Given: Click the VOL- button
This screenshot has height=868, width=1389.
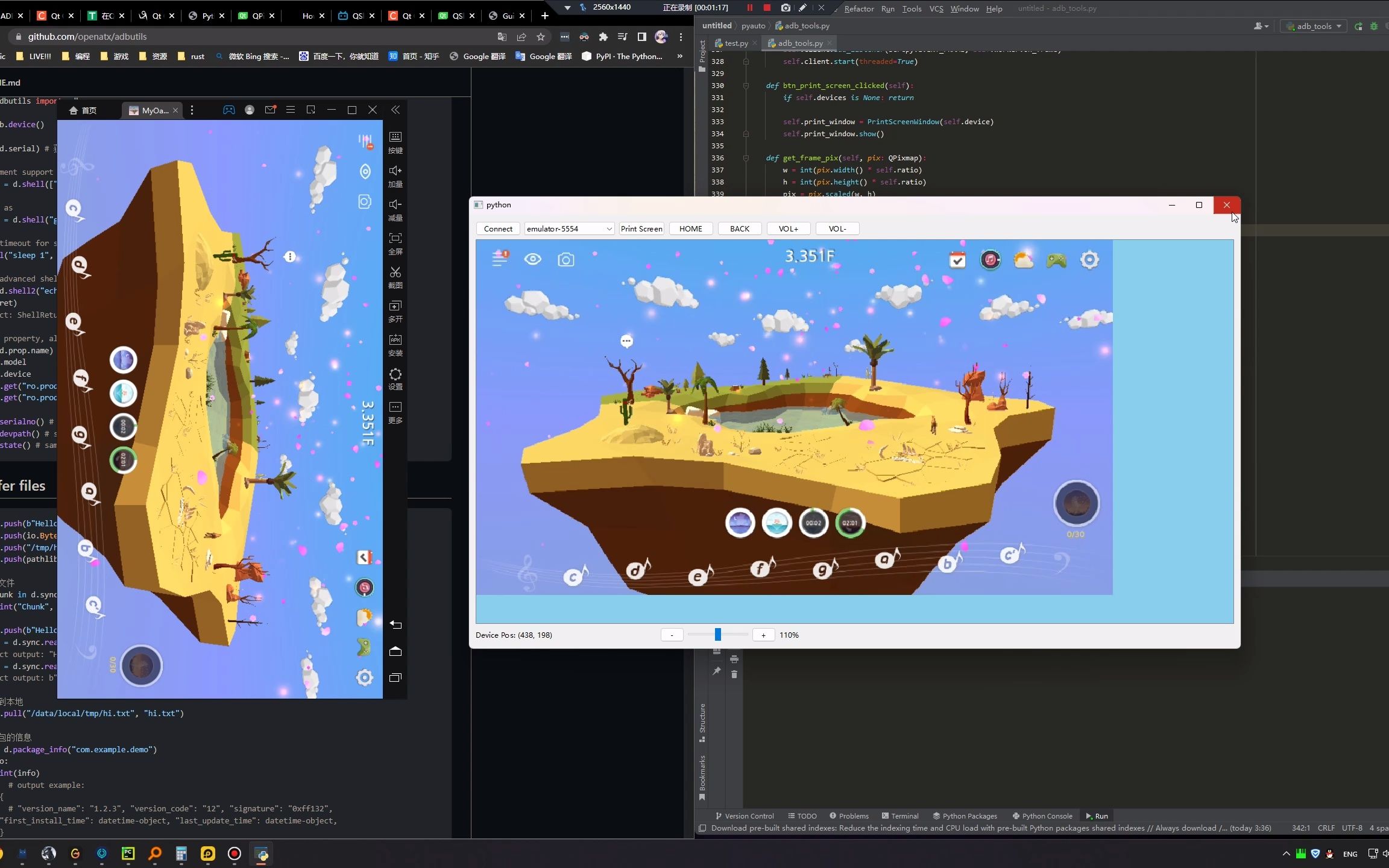Looking at the screenshot, I should [837, 228].
